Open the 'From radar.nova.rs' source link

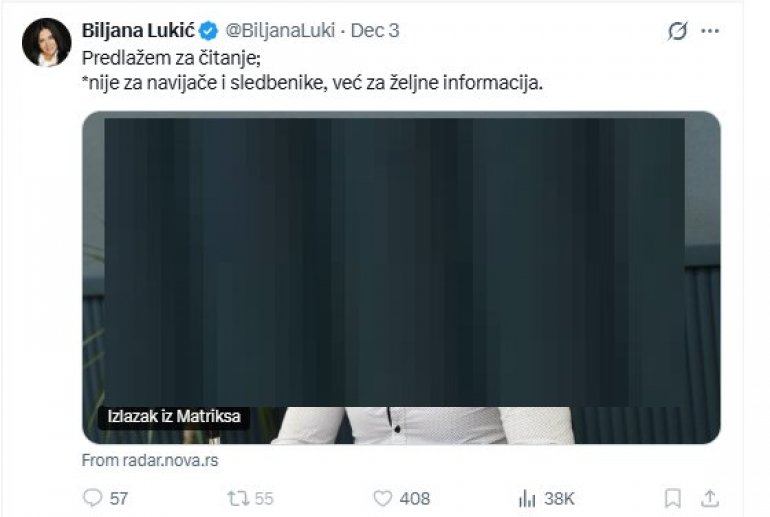[150, 461]
